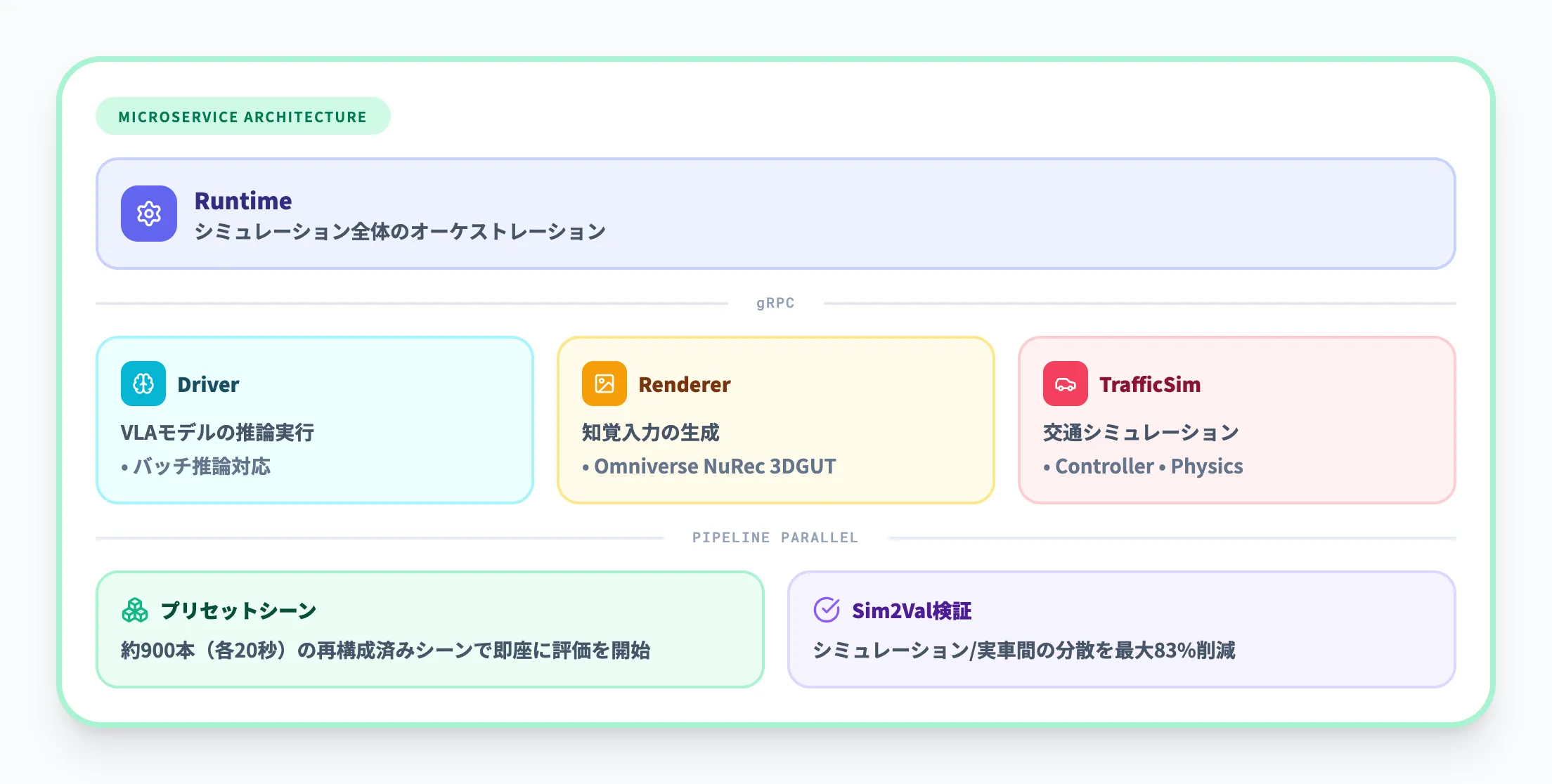Click the Runtime orchestration subtitle text

click(399, 231)
